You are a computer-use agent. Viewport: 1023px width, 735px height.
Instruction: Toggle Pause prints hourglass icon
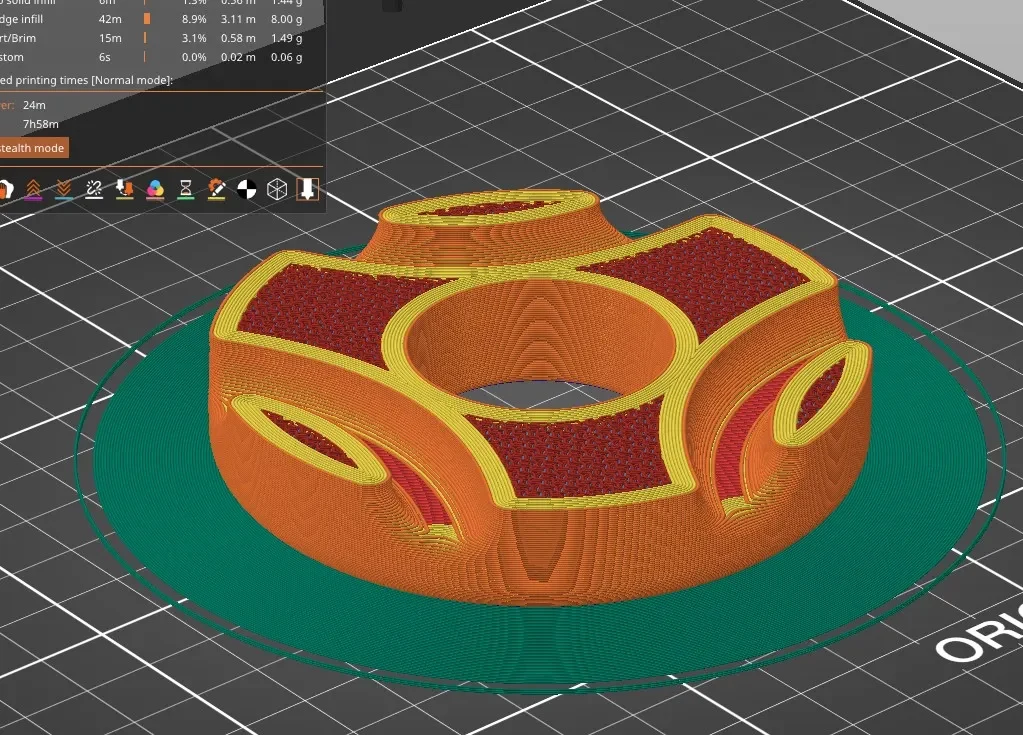(x=186, y=189)
